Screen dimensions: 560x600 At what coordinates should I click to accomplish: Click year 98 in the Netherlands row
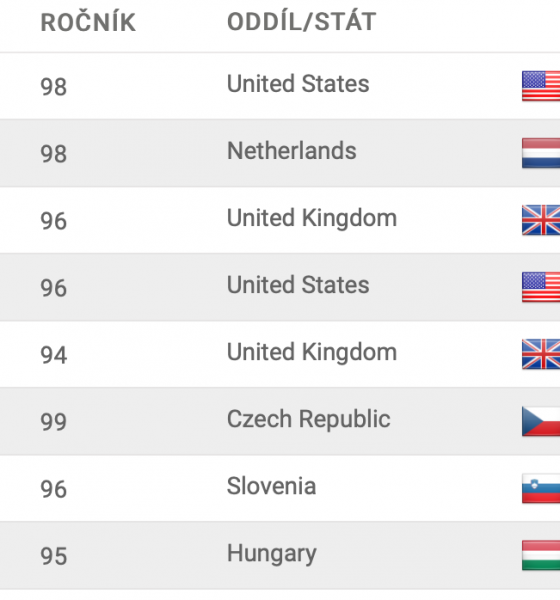(x=54, y=154)
